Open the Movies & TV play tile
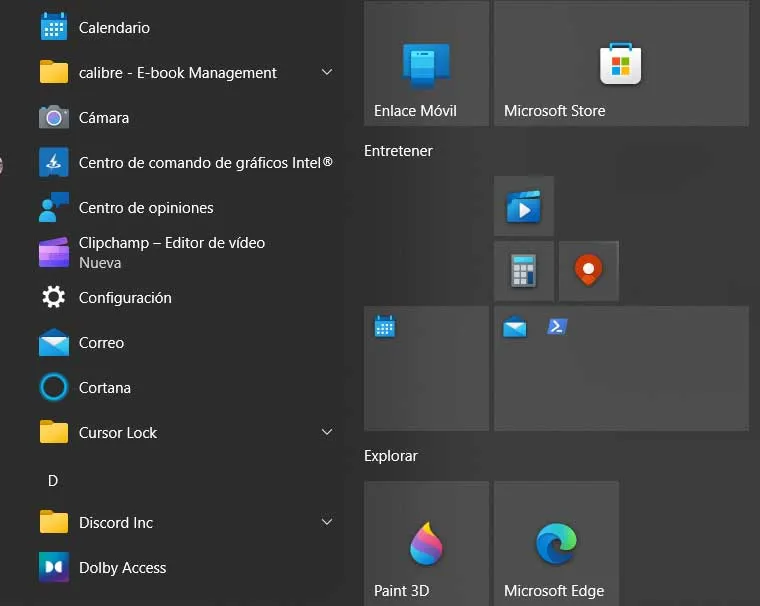This screenshot has width=760, height=606. (x=523, y=206)
